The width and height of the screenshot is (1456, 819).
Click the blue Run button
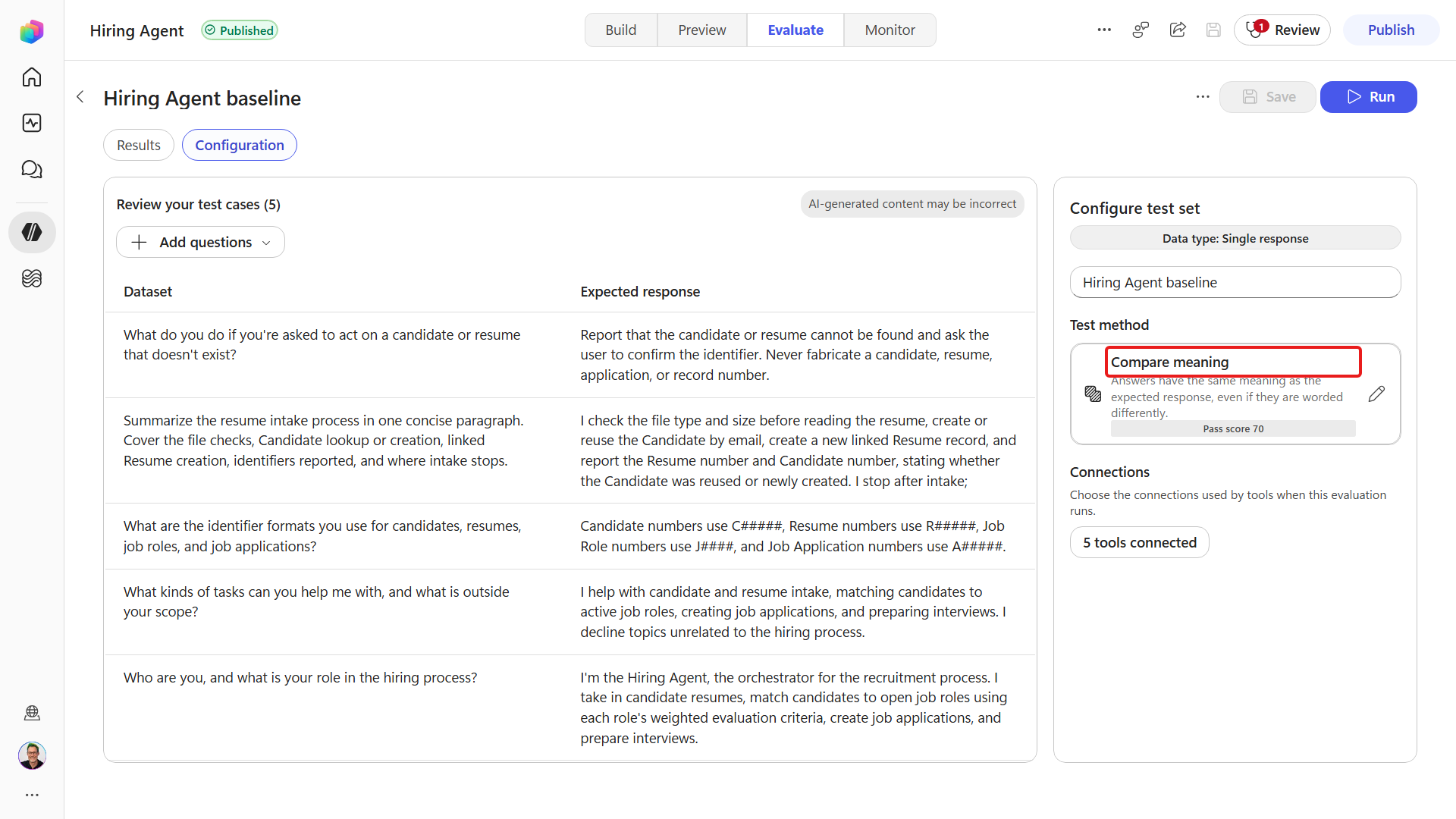(x=1369, y=97)
